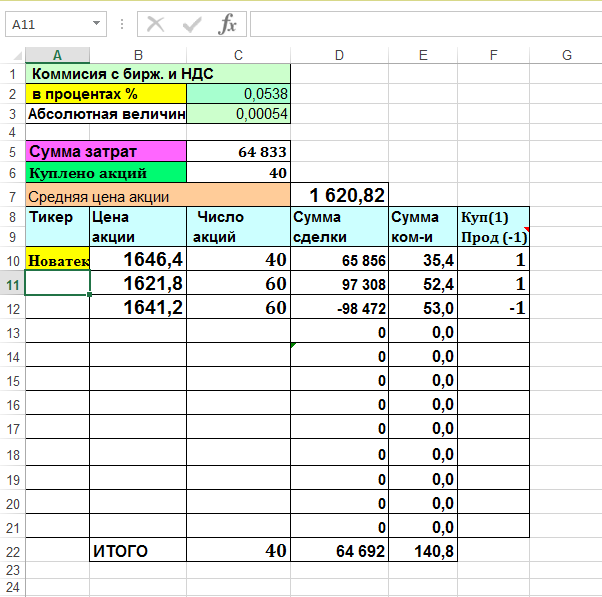Select deal sum 65 856

tap(339, 259)
